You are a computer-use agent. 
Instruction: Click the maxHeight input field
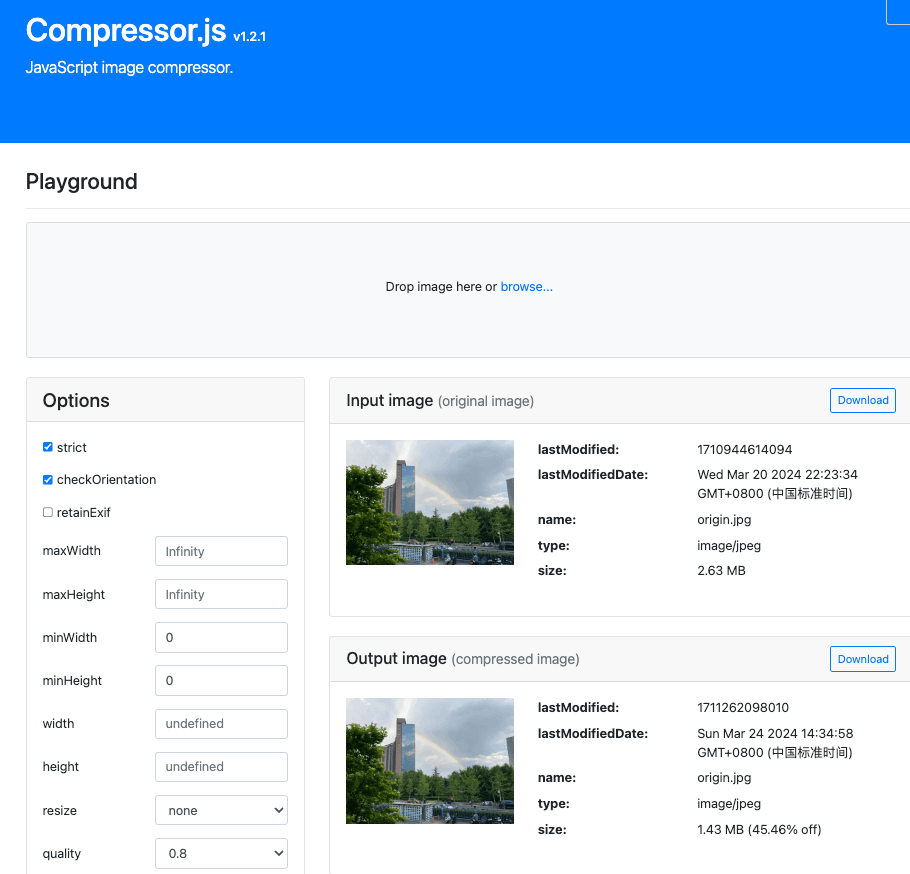(x=221, y=594)
